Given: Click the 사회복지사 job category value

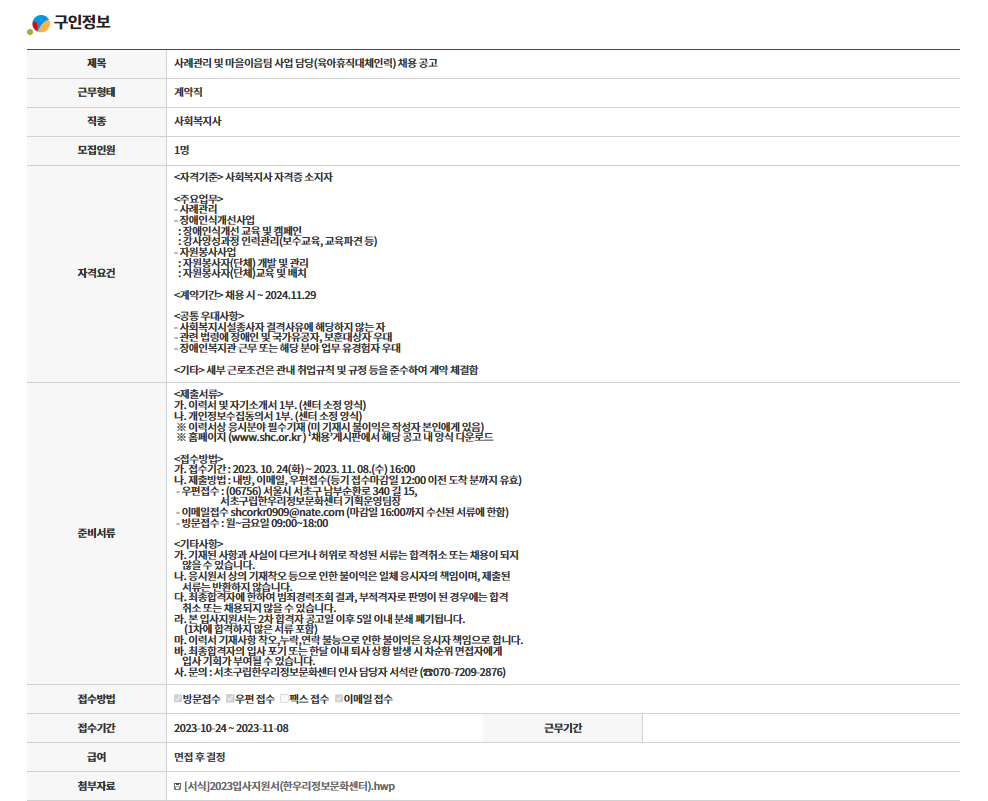Looking at the screenshot, I should pyautogui.click(x=197, y=121).
